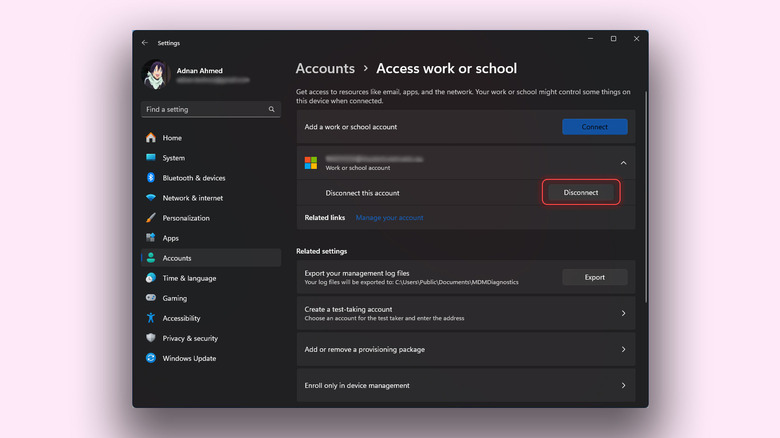Viewport: 780px width, 438px height.
Task: Click the blue Connect button
Action: (x=594, y=127)
